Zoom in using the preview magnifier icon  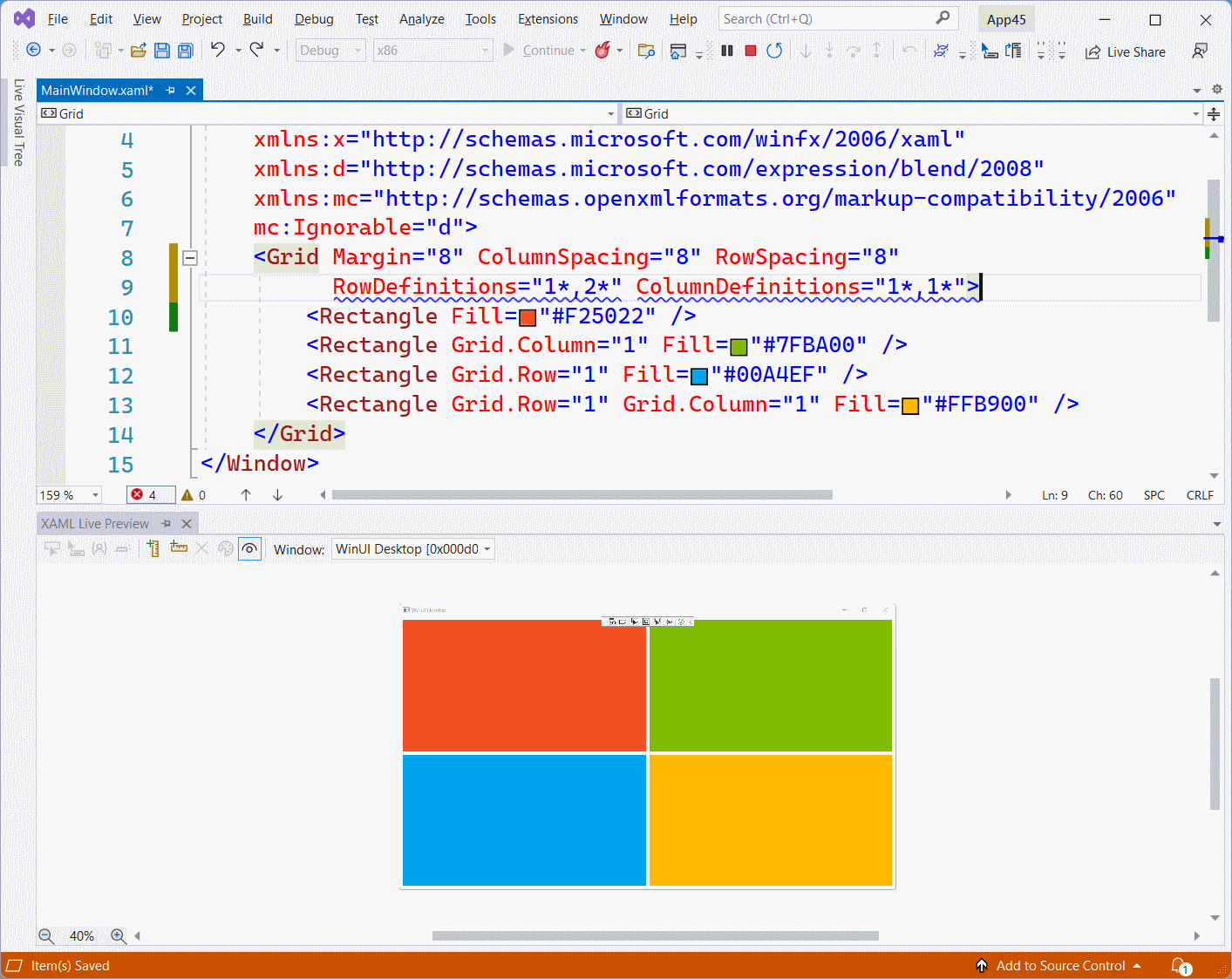tap(119, 935)
